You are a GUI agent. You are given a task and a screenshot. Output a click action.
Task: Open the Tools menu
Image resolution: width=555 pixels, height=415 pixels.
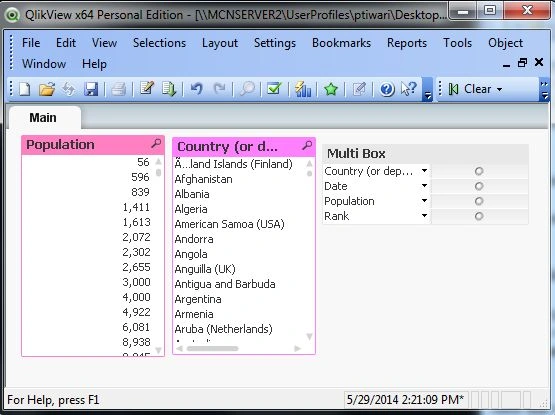point(457,43)
